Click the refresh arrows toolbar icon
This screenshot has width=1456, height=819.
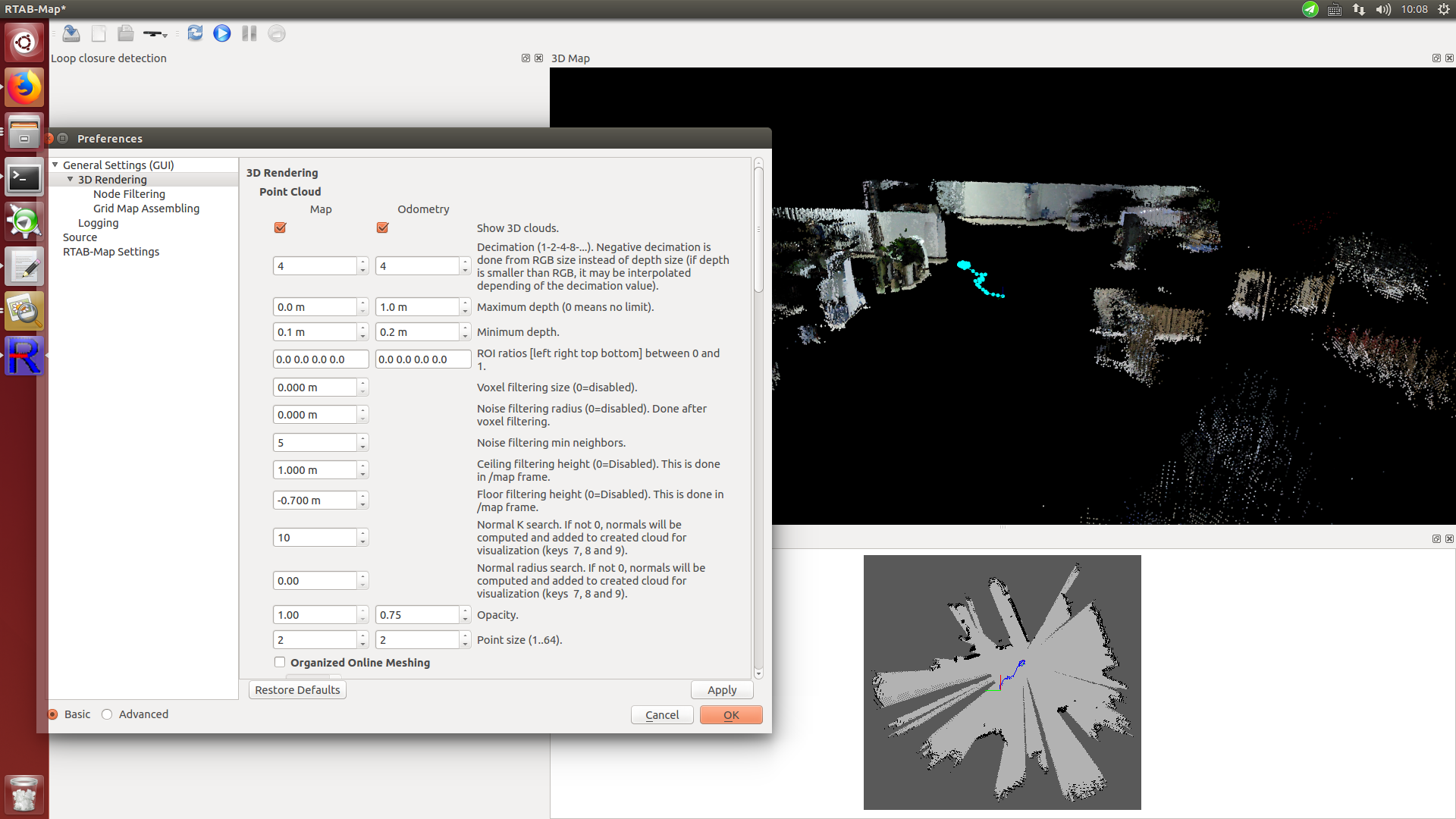(195, 33)
